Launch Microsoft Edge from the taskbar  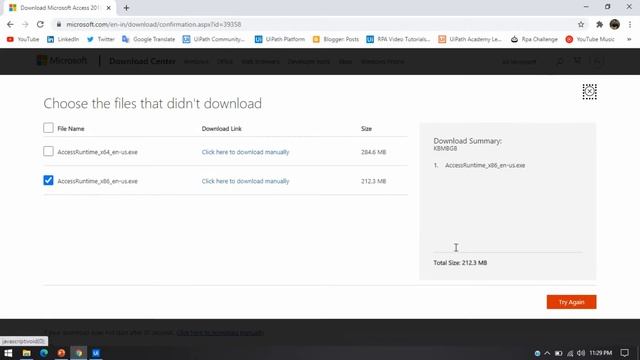click(x=44, y=353)
